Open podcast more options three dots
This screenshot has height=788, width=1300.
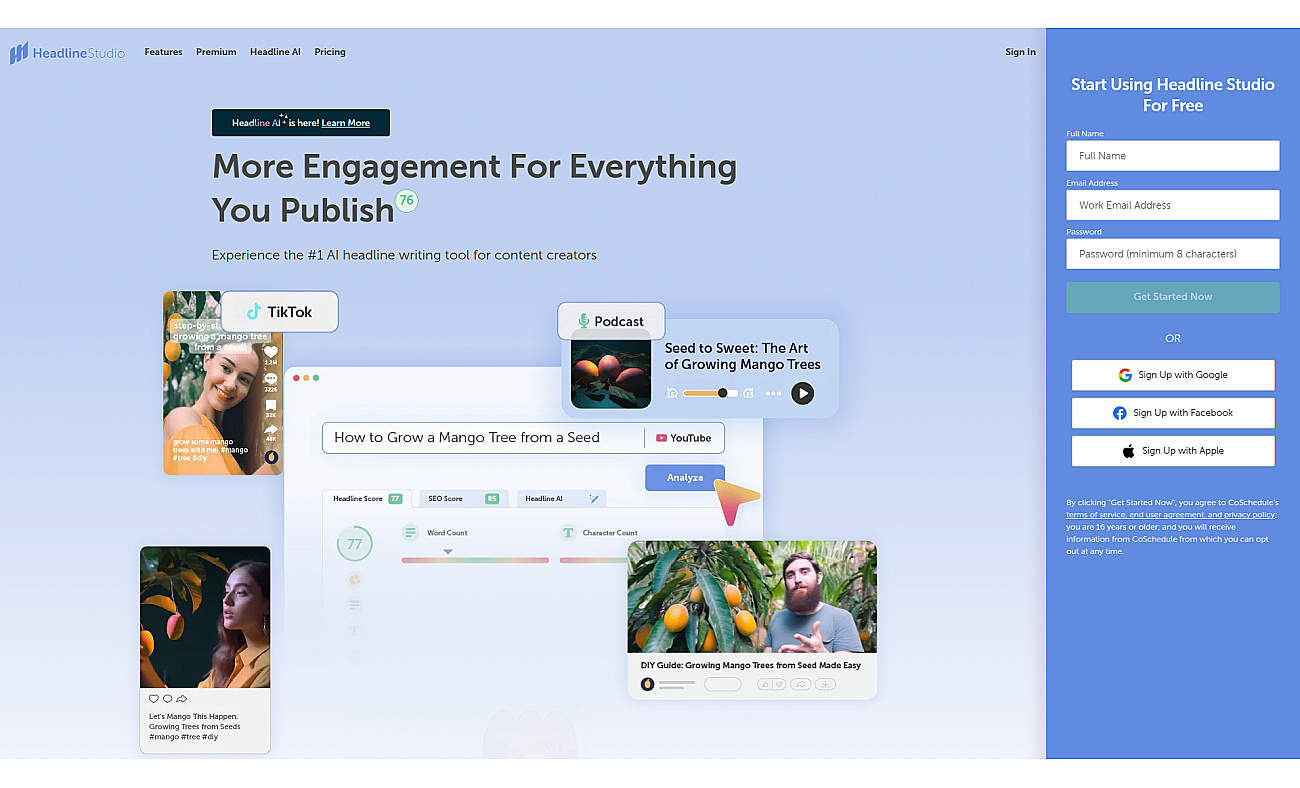pyautogui.click(x=773, y=393)
